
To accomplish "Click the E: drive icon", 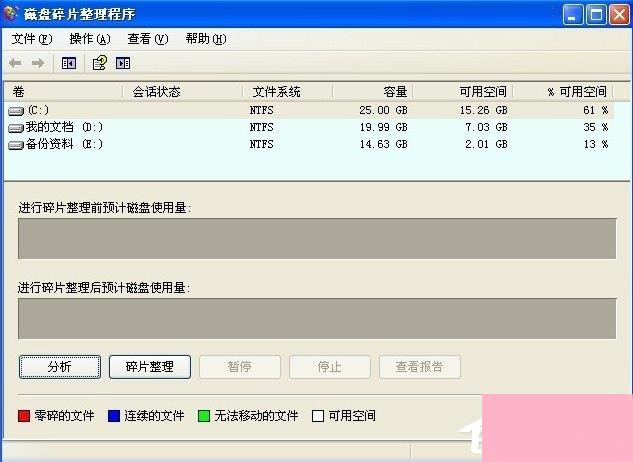I will pyautogui.click(x=16, y=145).
